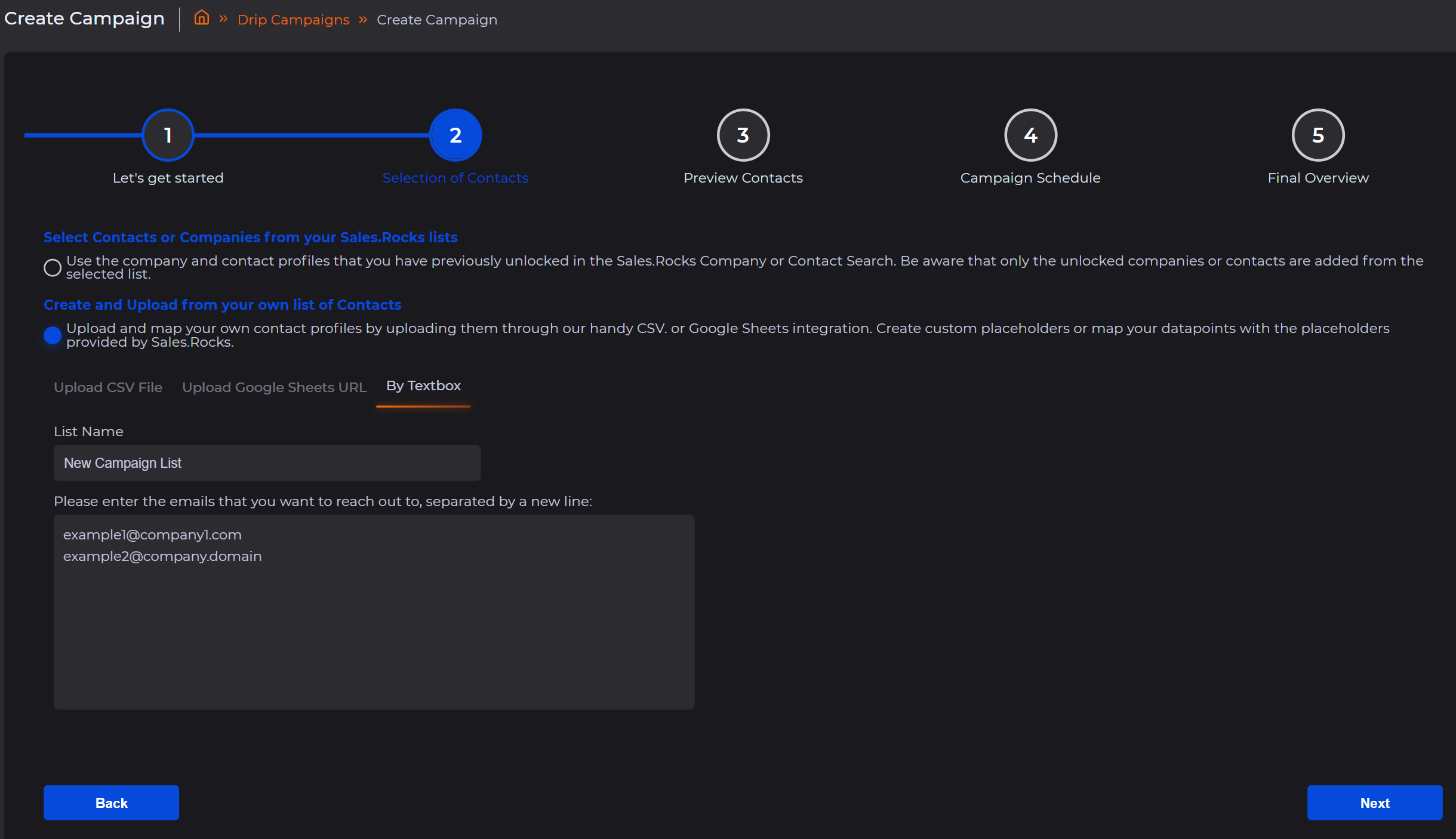Go to step 1 circle

tap(168, 135)
